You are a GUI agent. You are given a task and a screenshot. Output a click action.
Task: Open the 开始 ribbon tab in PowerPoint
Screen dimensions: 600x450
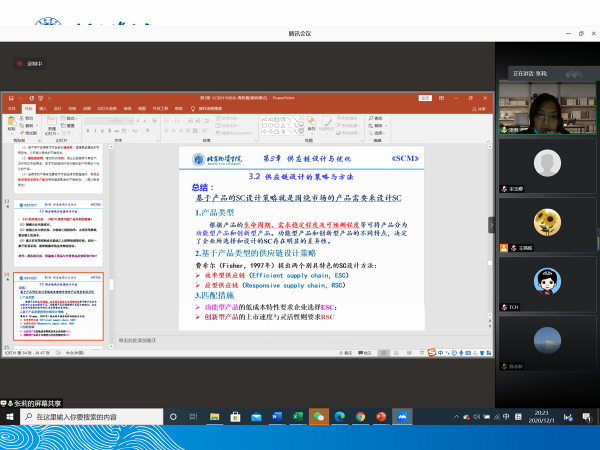coord(29,108)
